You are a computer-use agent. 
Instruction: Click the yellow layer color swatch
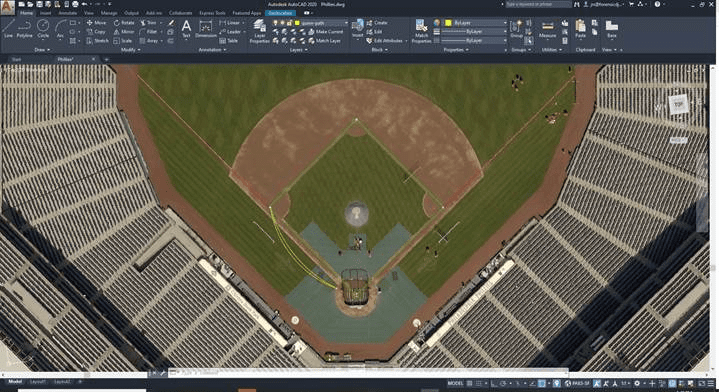(x=297, y=22)
